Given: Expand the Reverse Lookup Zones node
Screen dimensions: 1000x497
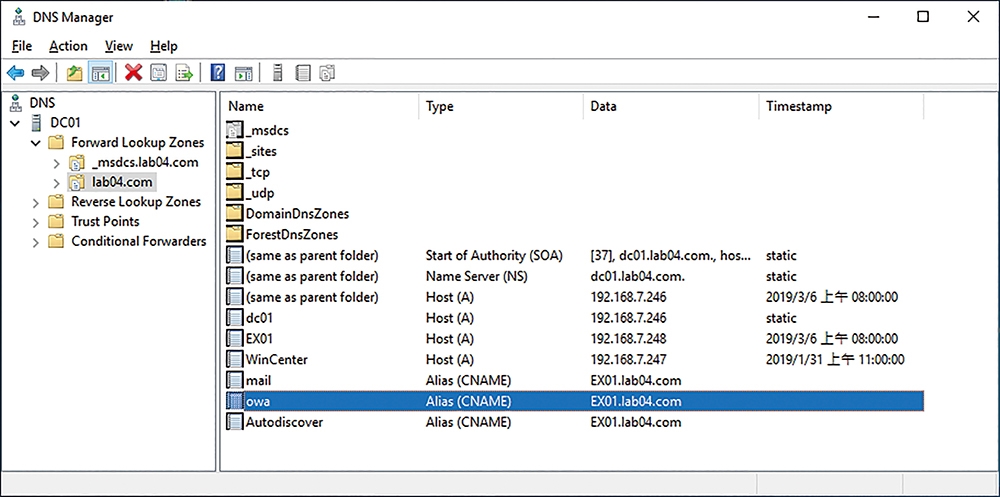Looking at the screenshot, I should coord(36,203).
